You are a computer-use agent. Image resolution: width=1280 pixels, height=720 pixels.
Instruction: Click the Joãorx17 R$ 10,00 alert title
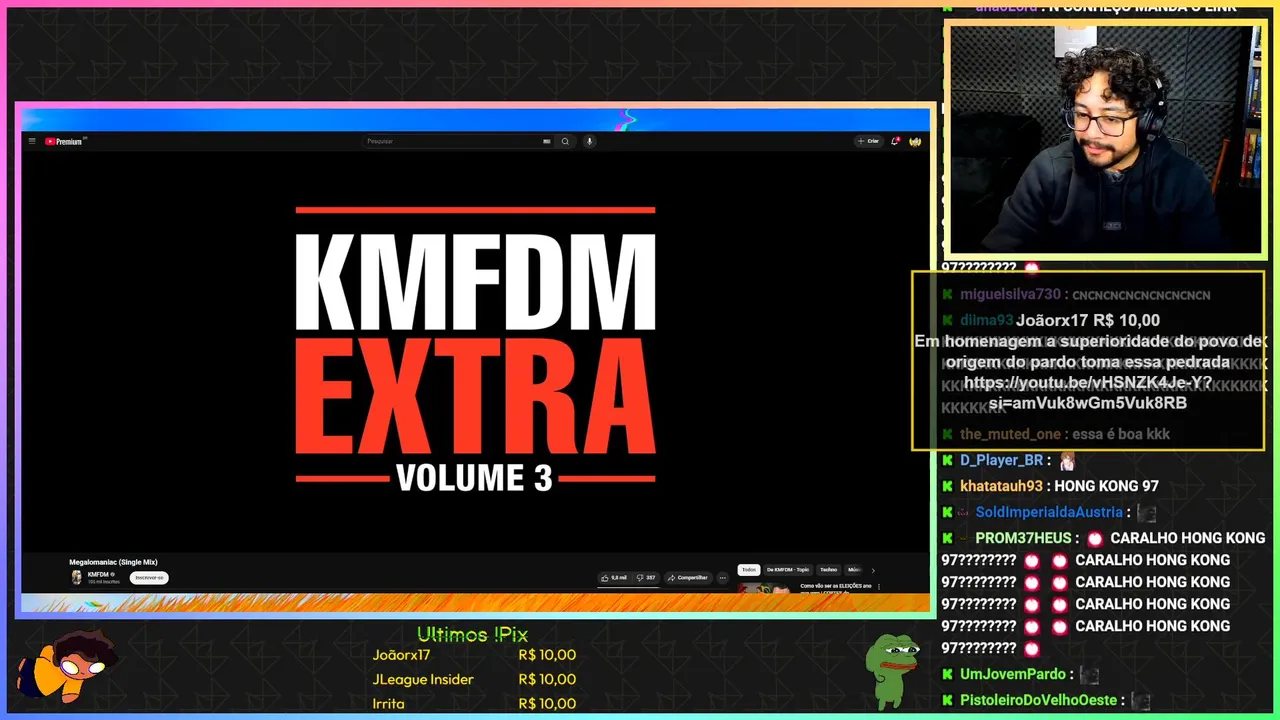pos(1088,320)
